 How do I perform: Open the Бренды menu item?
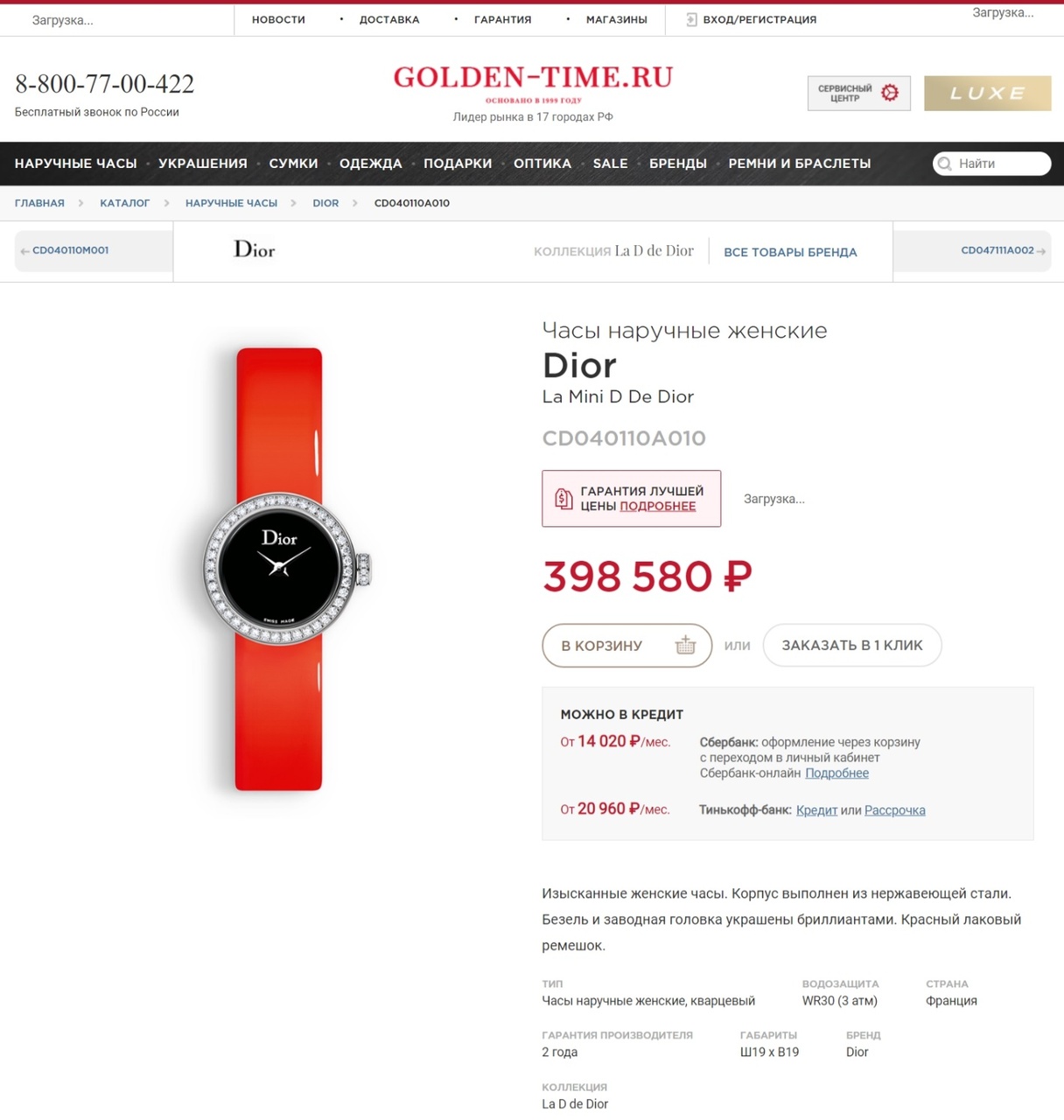coord(678,164)
